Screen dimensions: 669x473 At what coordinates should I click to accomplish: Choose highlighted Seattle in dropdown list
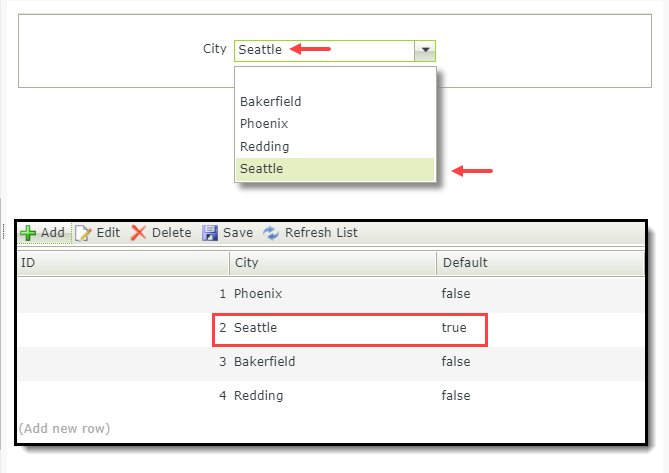[x=335, y=169]
